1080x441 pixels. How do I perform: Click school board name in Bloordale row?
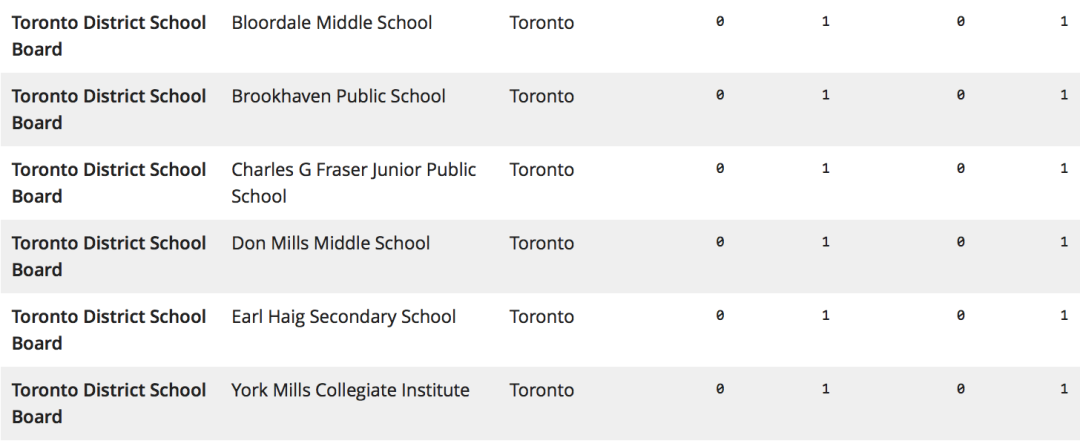[109, 36]
